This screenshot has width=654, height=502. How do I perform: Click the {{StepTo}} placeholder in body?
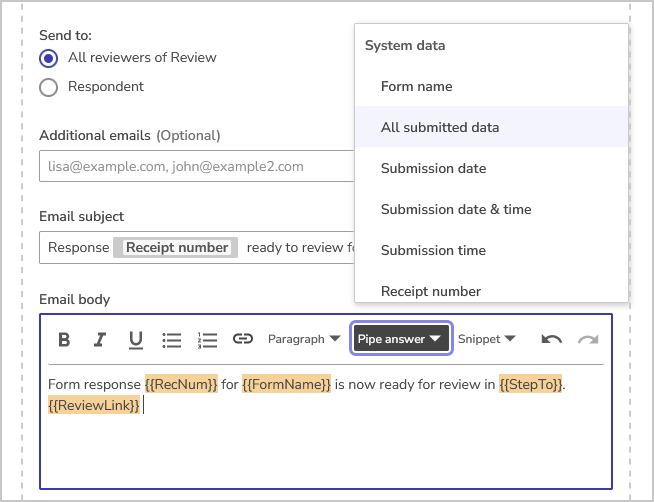pos(531,384)
